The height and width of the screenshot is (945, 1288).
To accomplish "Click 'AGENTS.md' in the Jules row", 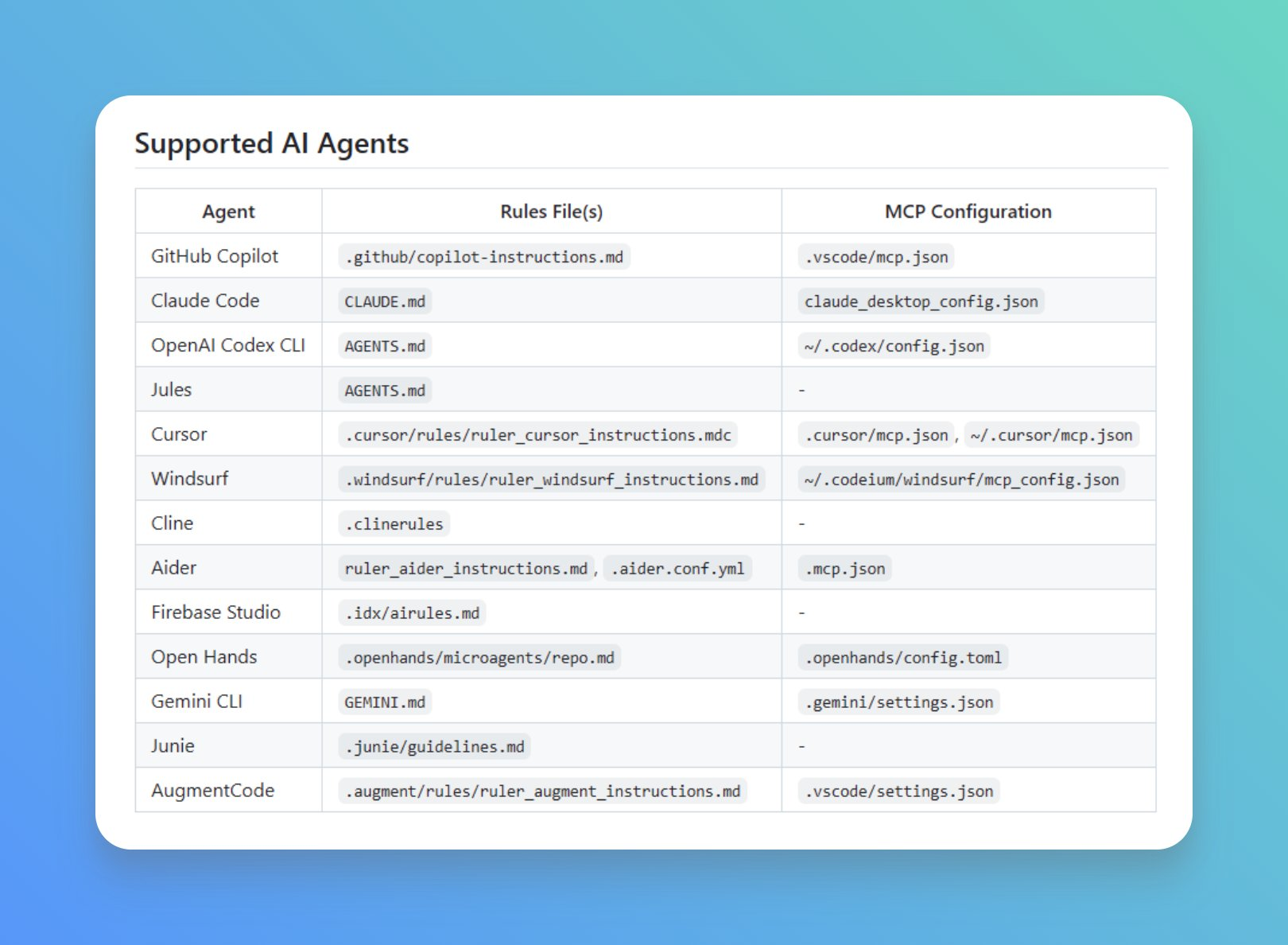I will pyautogui.click(x=385, y=391).
